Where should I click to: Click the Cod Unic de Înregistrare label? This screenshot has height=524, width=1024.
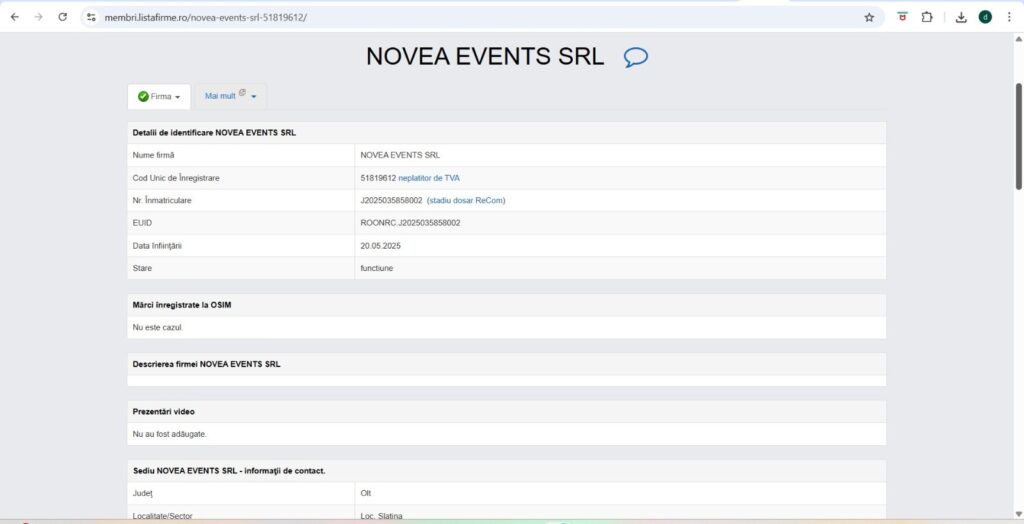click(x=176, y=178)
